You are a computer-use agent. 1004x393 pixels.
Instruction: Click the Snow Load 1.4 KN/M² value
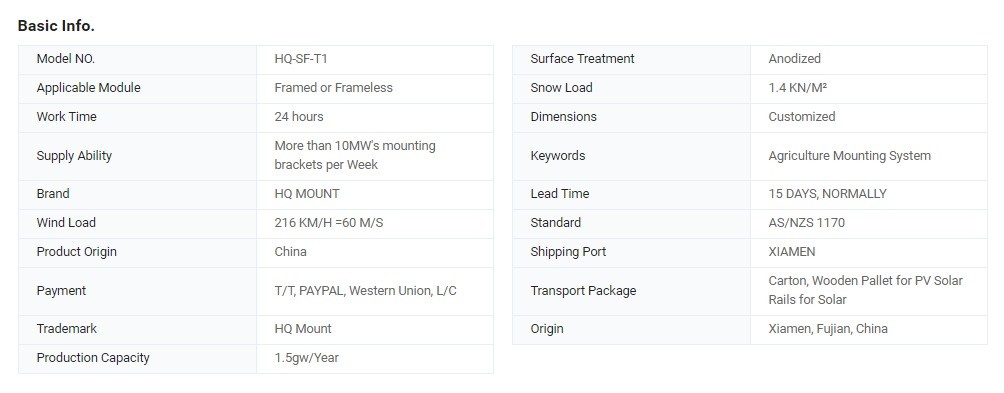[x=798, y=88]
